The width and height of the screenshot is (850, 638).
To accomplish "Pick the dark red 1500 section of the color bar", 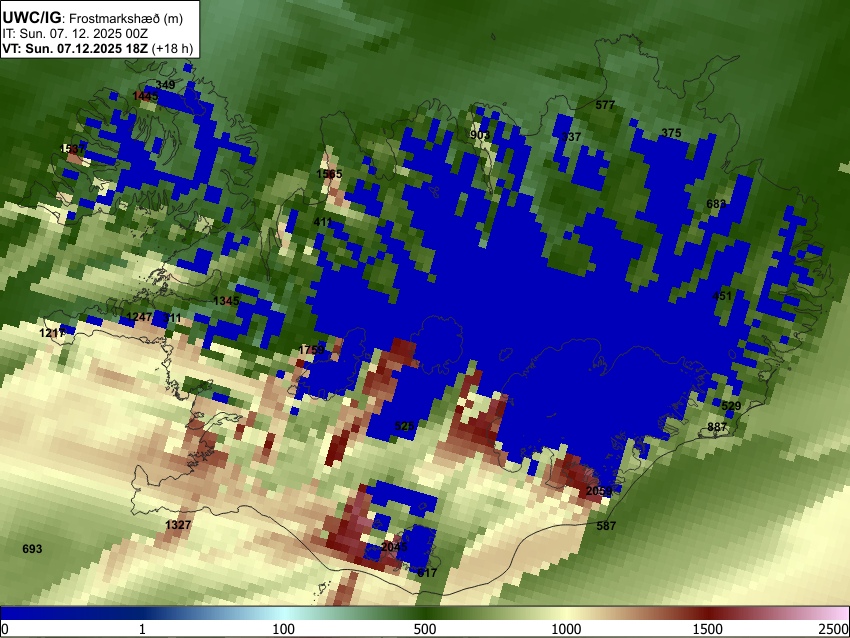I will coord(707,613).
